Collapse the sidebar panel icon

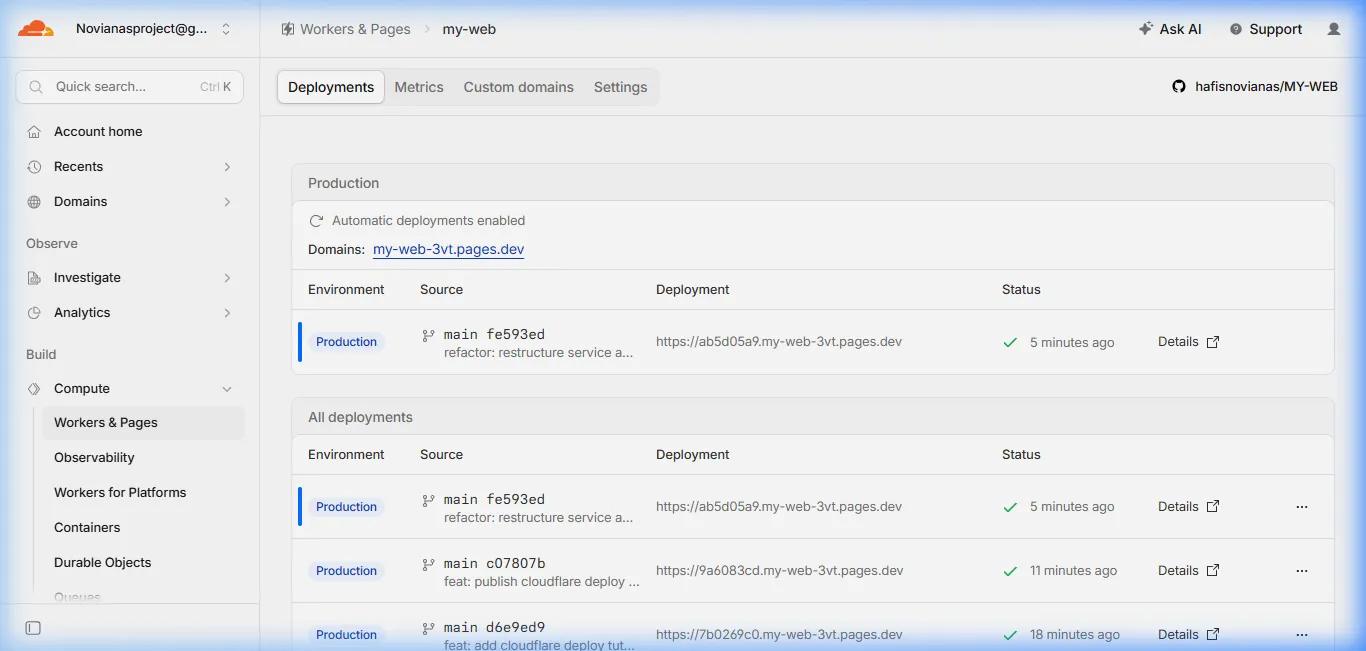[33, 628]
